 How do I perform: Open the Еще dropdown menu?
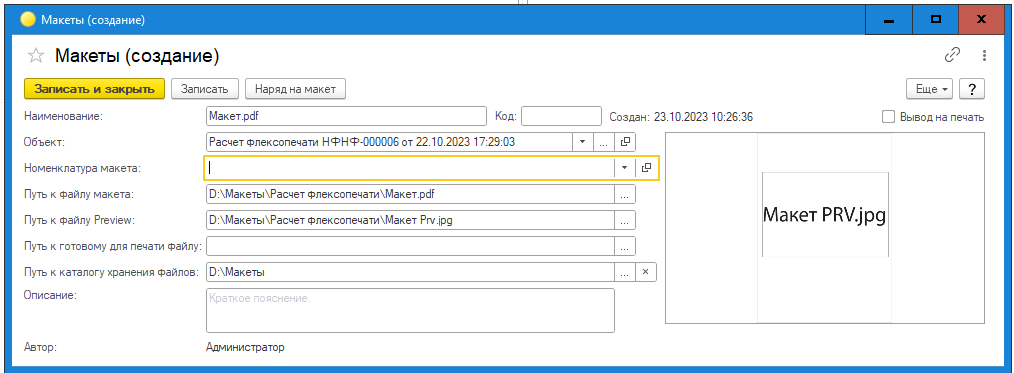(x=931, y=89)
